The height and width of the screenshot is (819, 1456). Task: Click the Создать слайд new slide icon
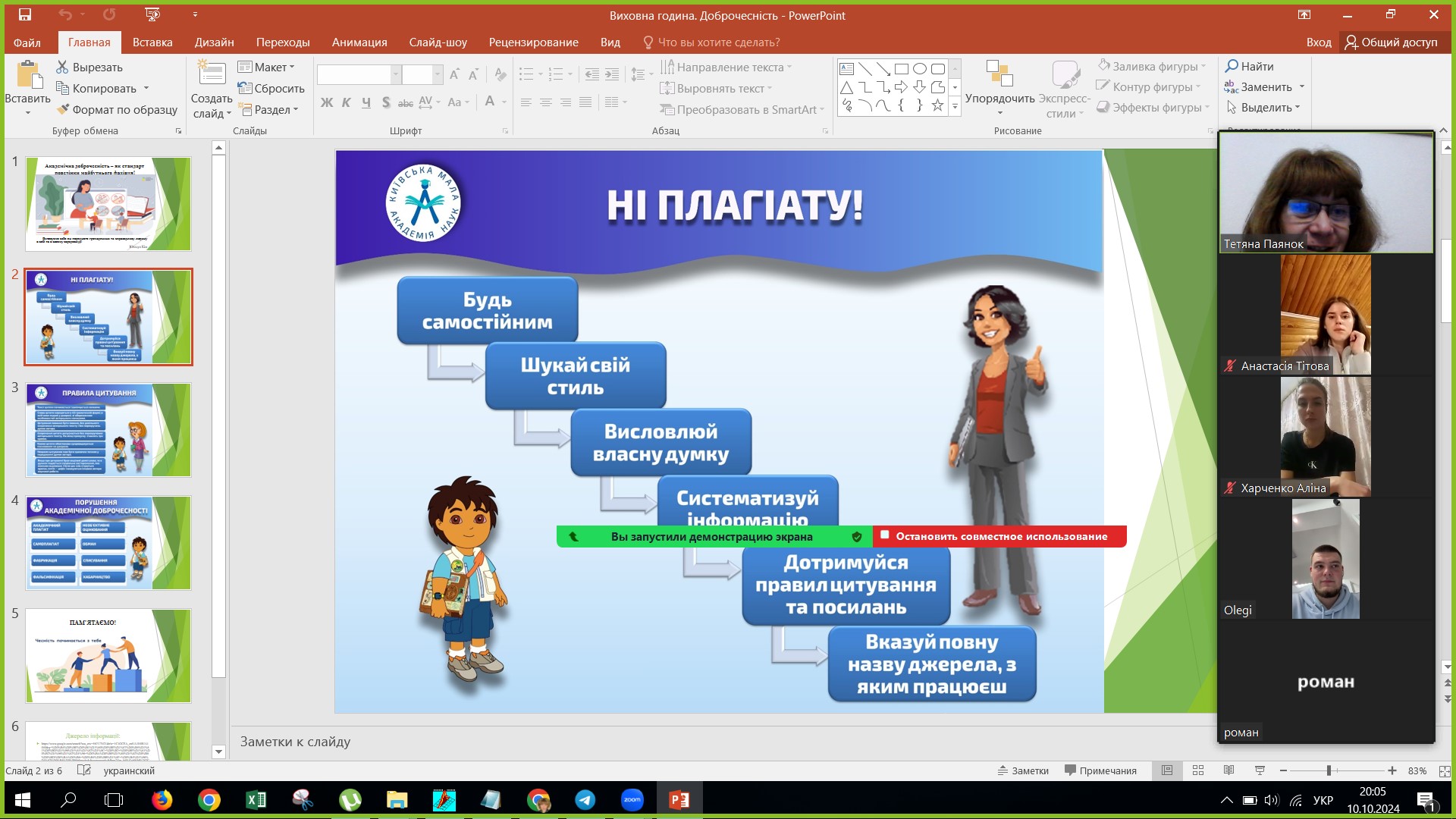(212, 74)
